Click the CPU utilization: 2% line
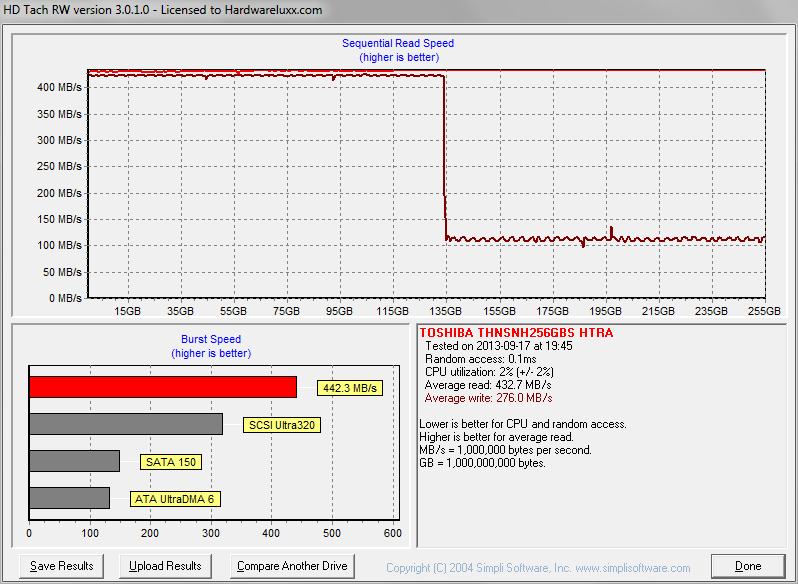Image resolution: width=798 pixels, height=584 pixels. [x=489, y=372]
